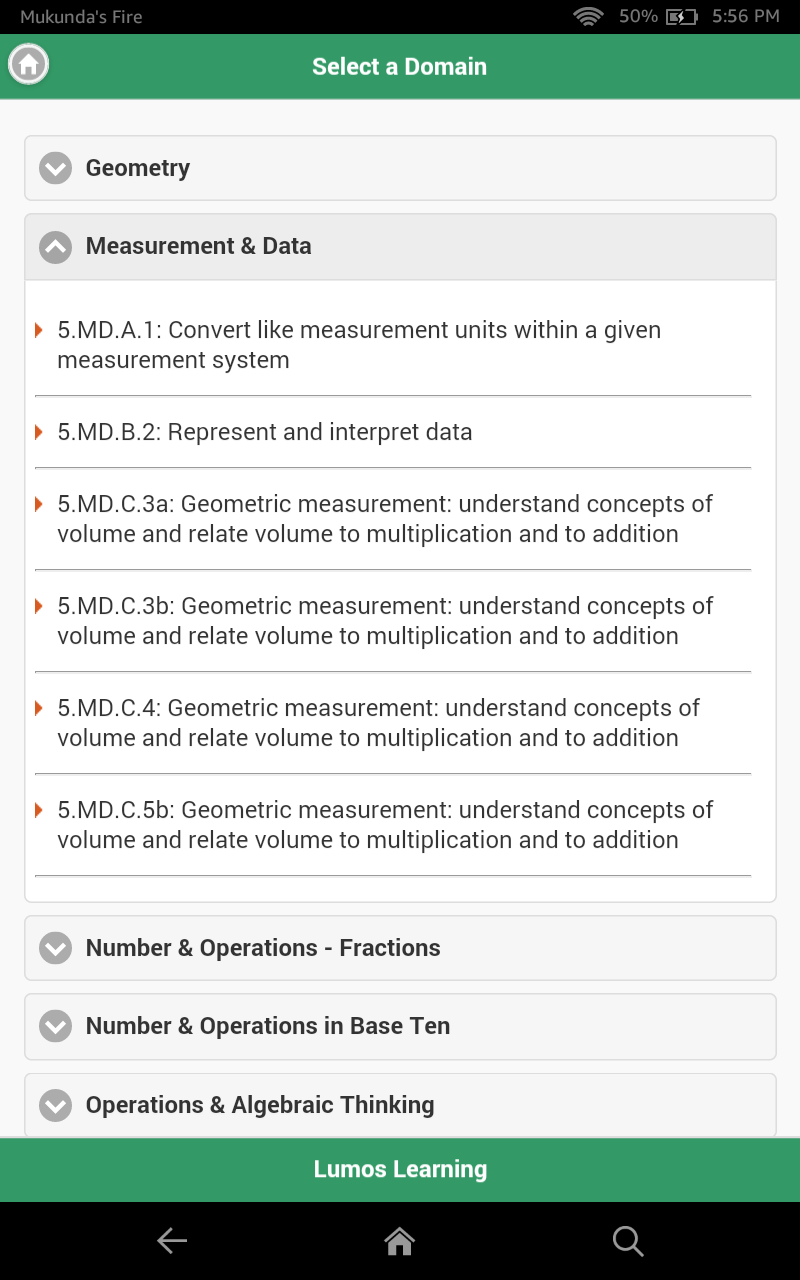
Task: Tap the Lumos Learning footer banner
Action: pos(400,1169)
